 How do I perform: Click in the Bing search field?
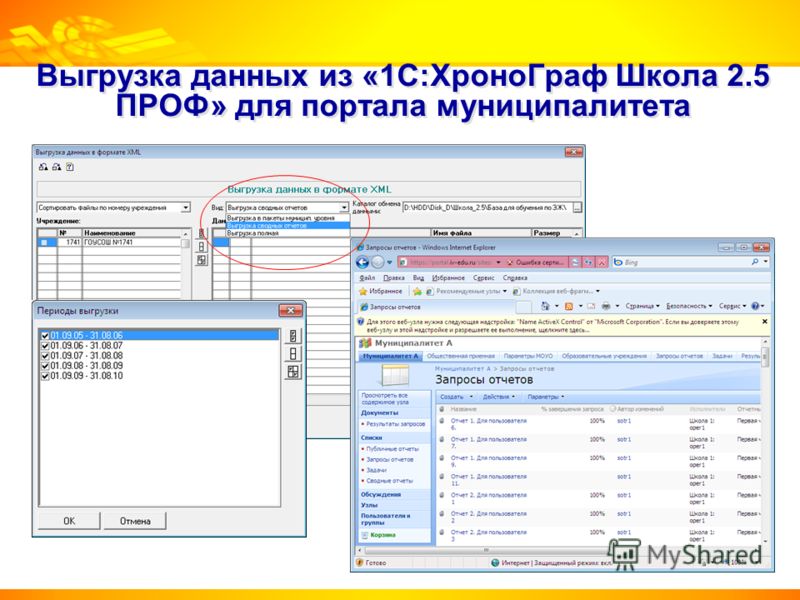(682, 262)
